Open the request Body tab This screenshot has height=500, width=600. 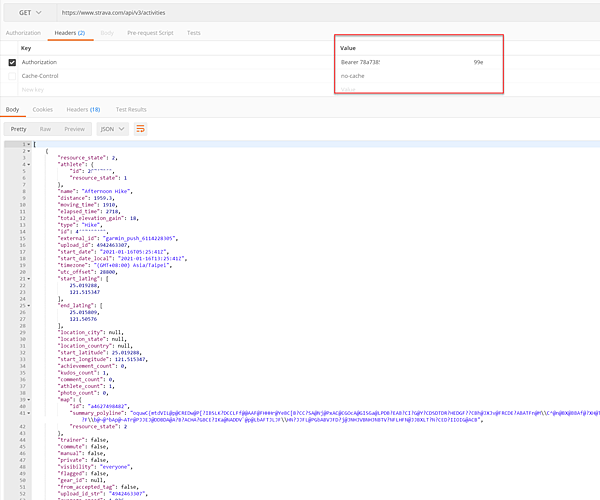tap(107, 33)
